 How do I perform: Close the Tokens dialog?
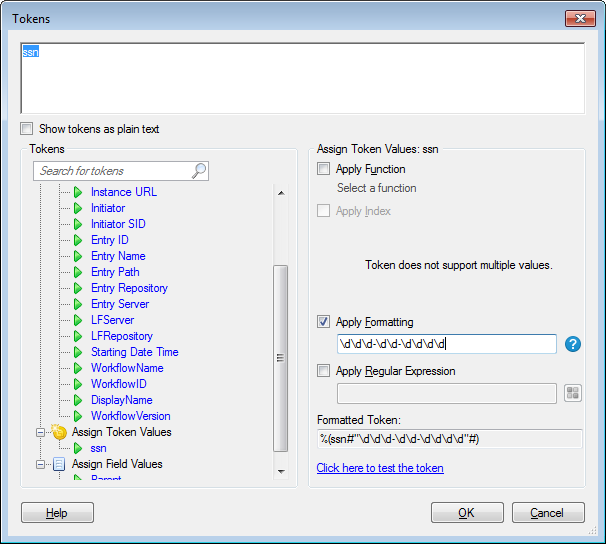pos(580,19)
